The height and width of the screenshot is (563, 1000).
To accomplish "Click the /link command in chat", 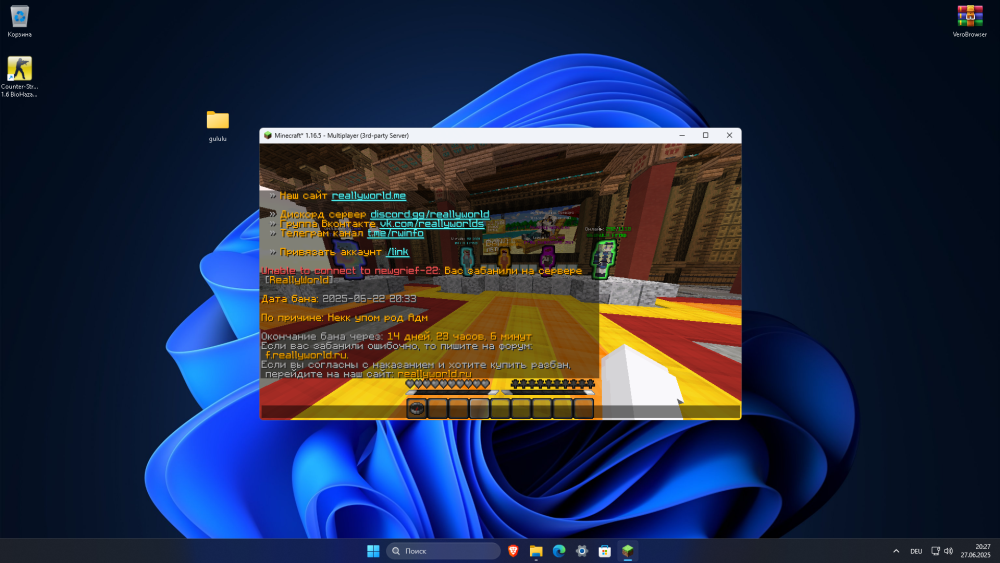I will 397,252.
